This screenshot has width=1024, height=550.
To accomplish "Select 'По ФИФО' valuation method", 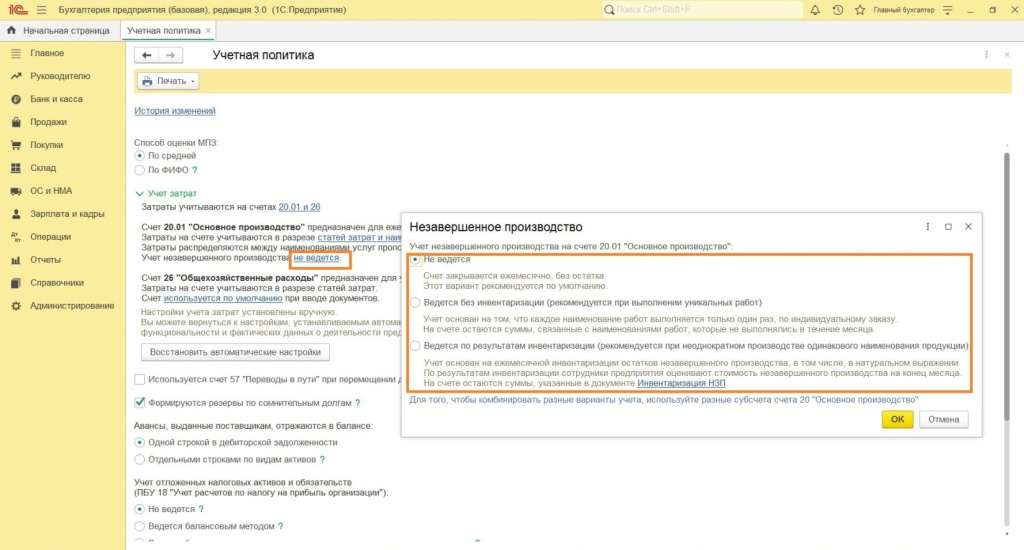I will (x=140, y=170).
